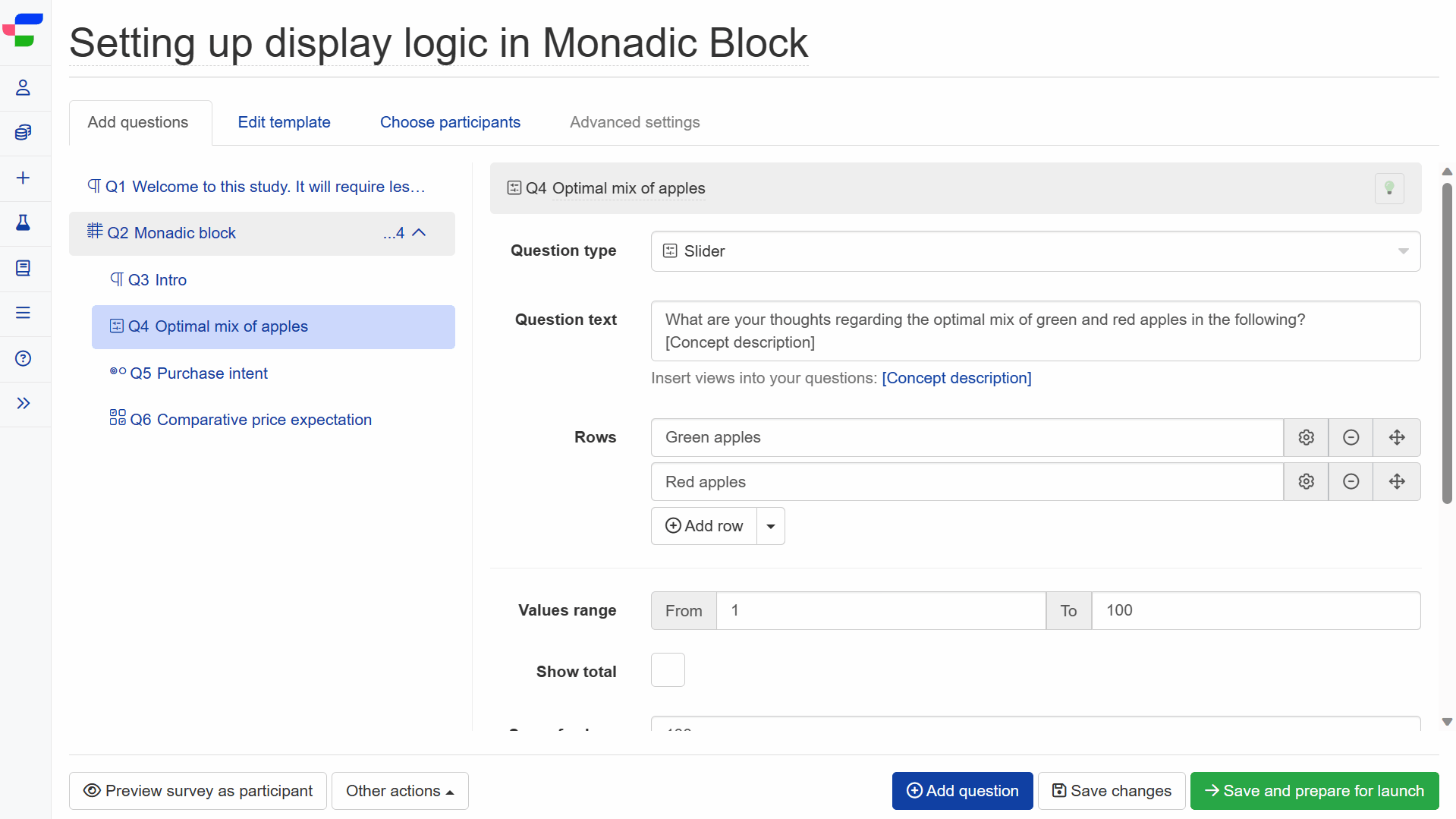This screenshot has width=1456, height=819.
Task: Open the user profile sidebar icon
Action: point(24,88)
